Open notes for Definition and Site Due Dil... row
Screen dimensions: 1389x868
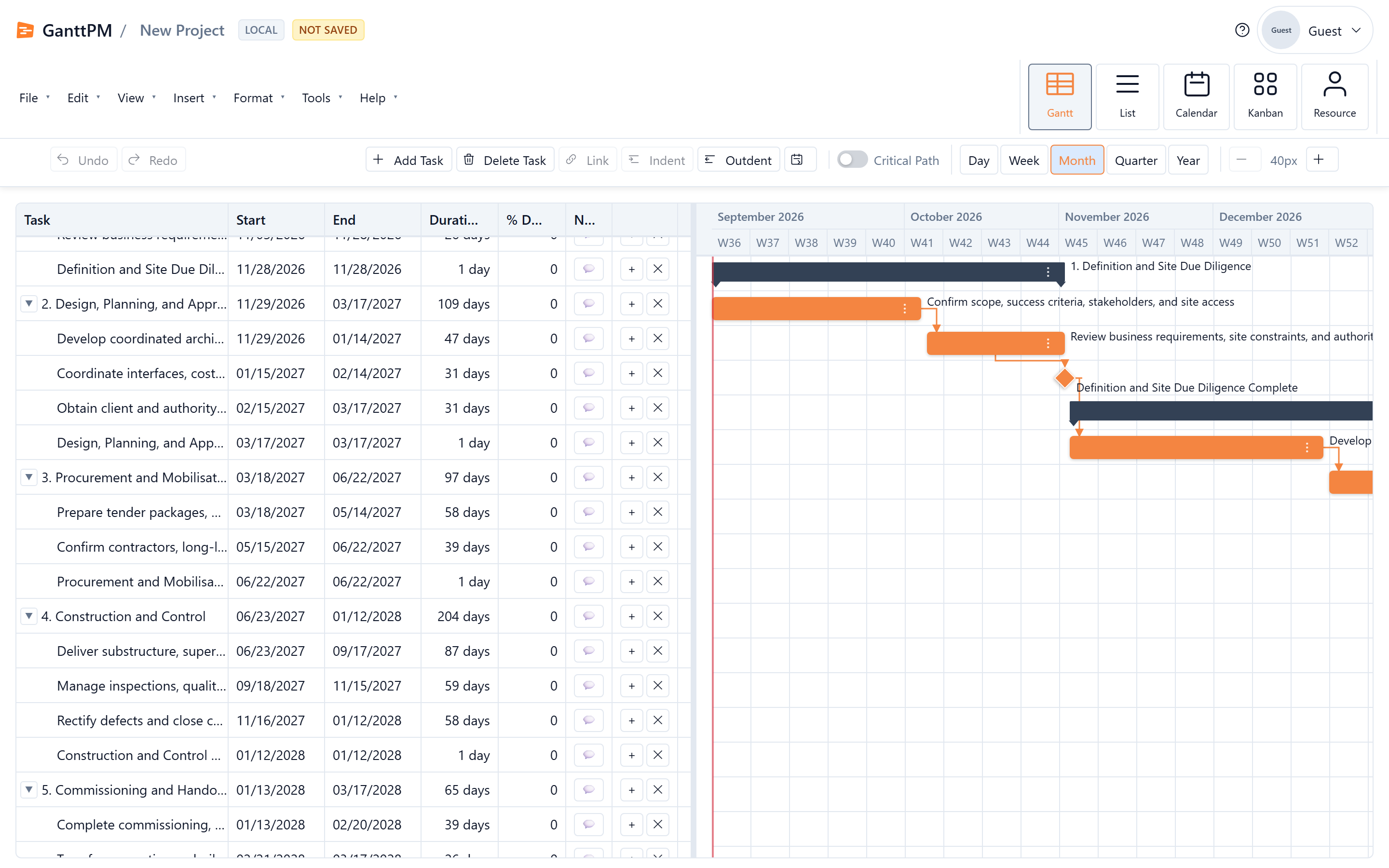589,269
